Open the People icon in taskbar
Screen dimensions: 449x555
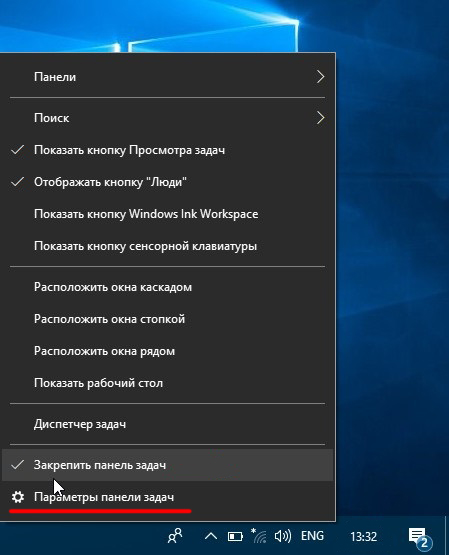pyautogui.click(x=175, y=536)
